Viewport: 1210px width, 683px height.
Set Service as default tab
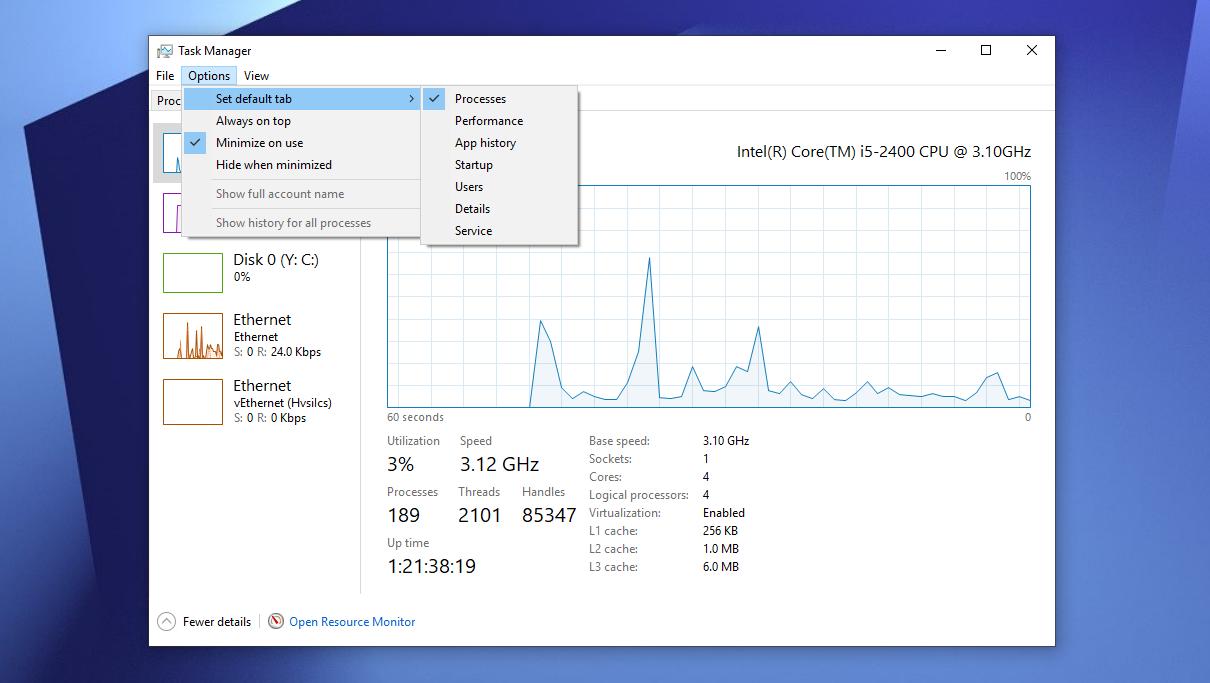click(499, 231)
